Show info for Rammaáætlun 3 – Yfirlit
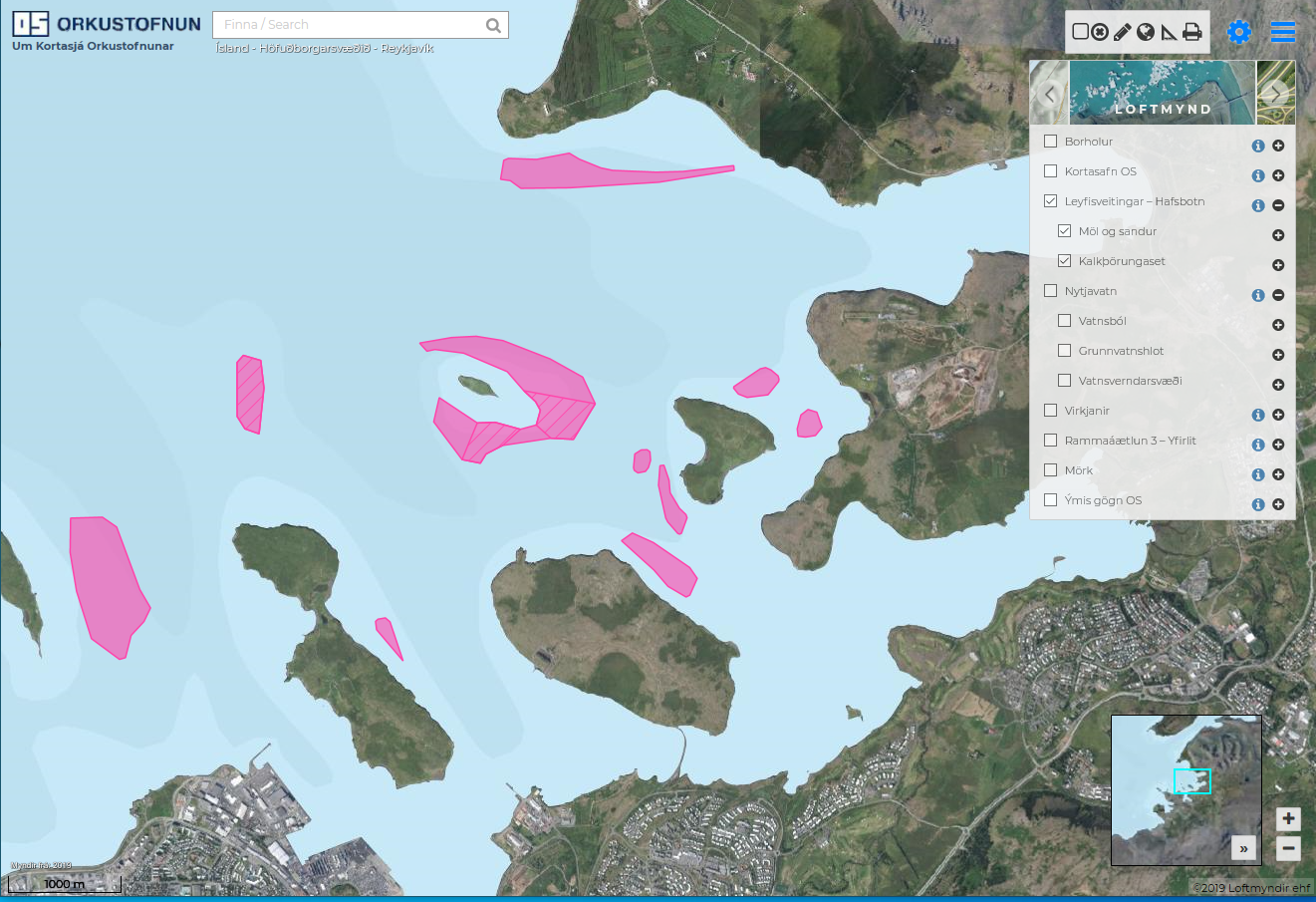Screen dimensions: 1316x902 1258,445
